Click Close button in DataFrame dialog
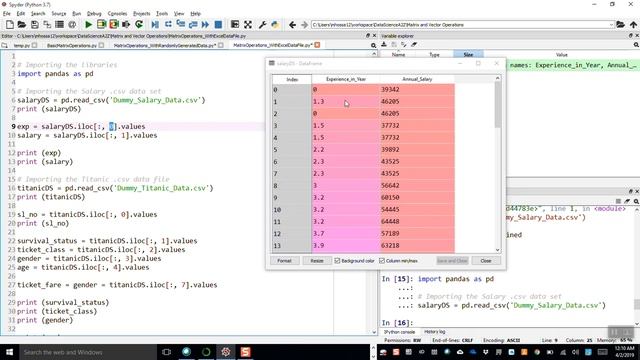 (486, 260)
